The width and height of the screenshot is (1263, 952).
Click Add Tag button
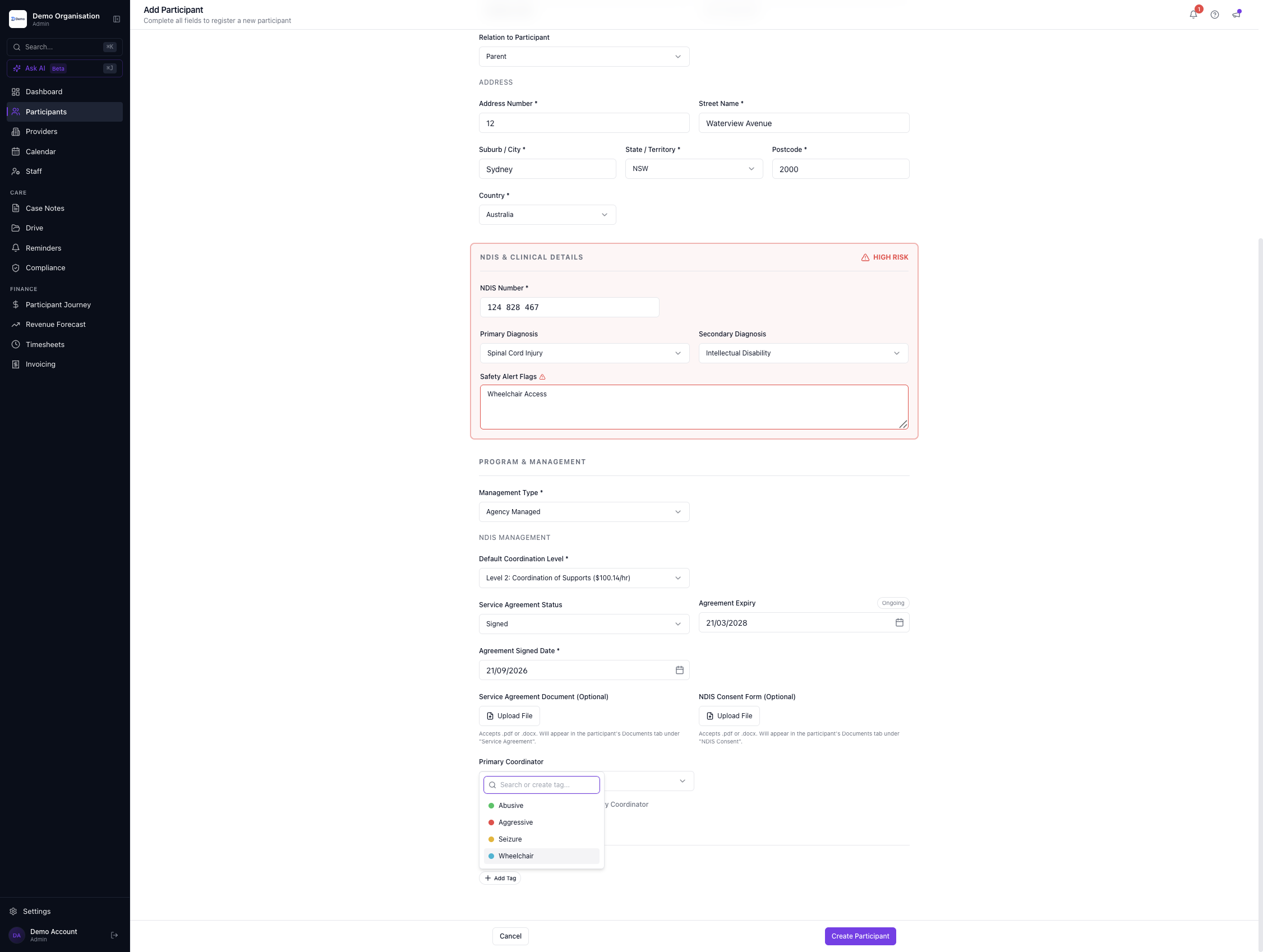(x=500, y=878)
